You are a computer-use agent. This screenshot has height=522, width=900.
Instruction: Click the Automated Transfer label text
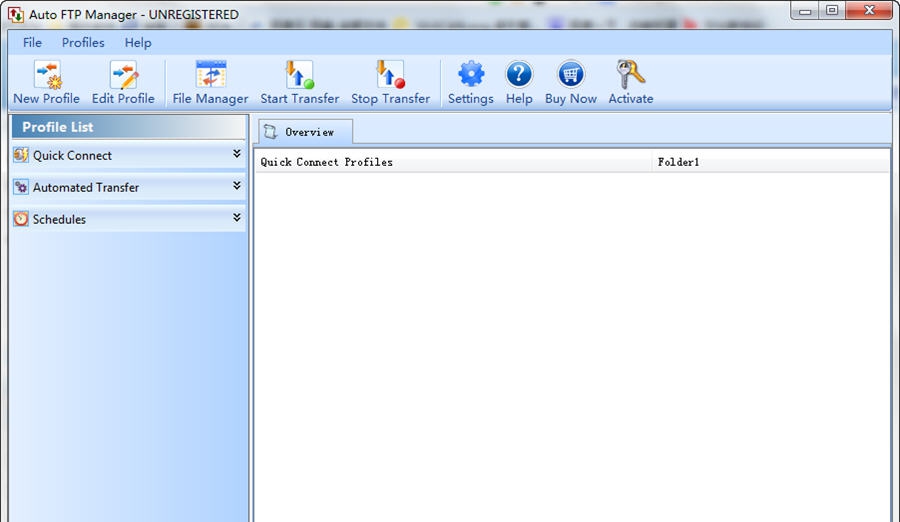tap(86, 187)
